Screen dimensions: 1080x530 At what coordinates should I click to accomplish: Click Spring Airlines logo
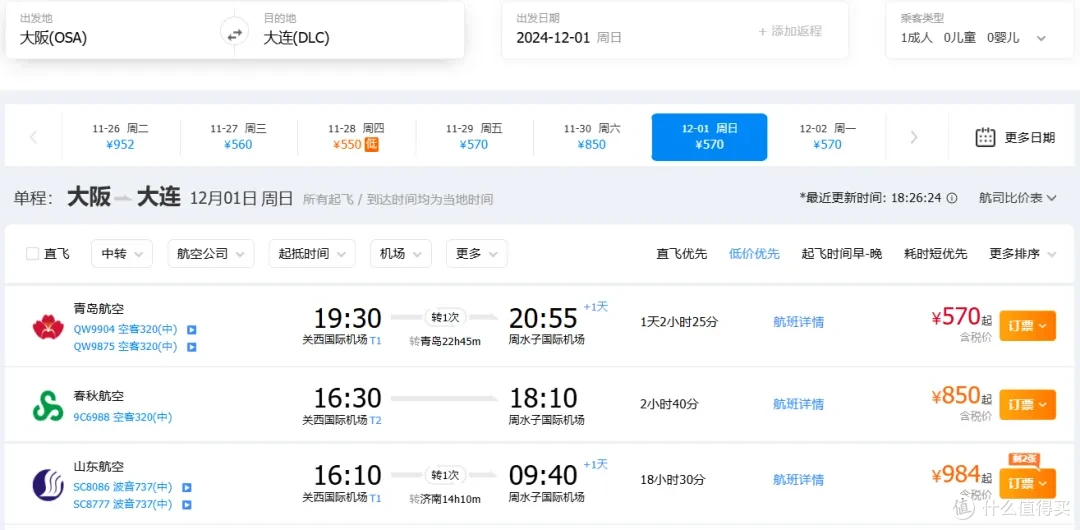pyautogui.click(x=48, y=405)
